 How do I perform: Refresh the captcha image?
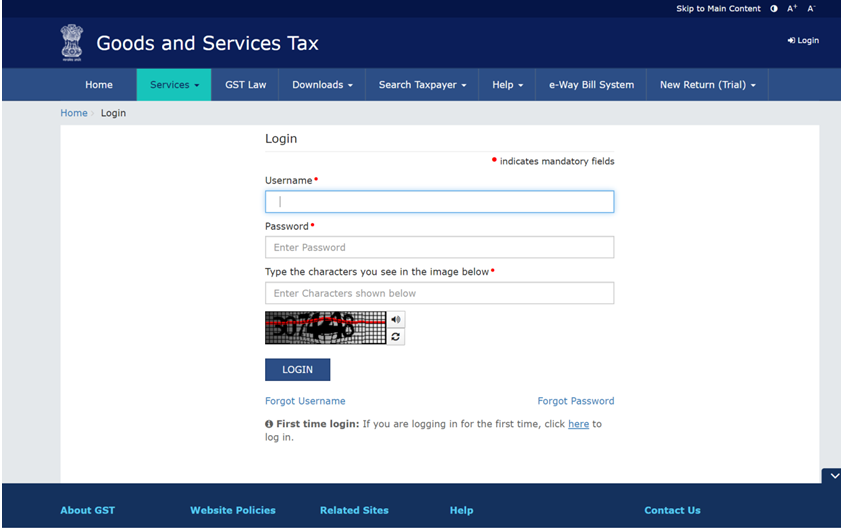click(396, 336)
